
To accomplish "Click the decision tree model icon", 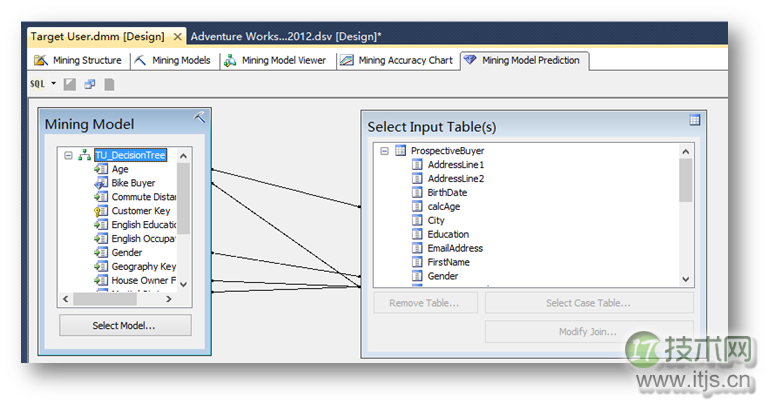I will 84,155.
